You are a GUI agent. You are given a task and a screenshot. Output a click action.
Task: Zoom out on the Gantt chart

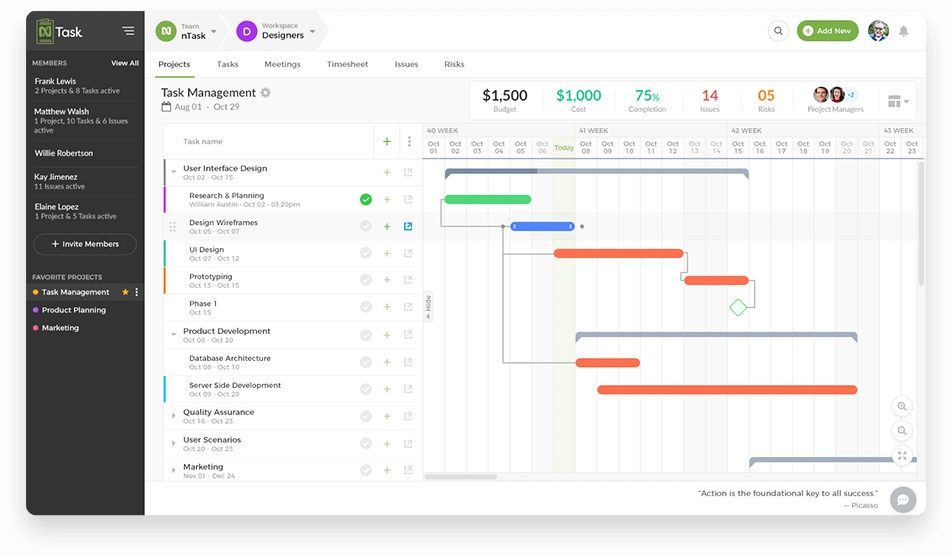[x=902, y=430]
